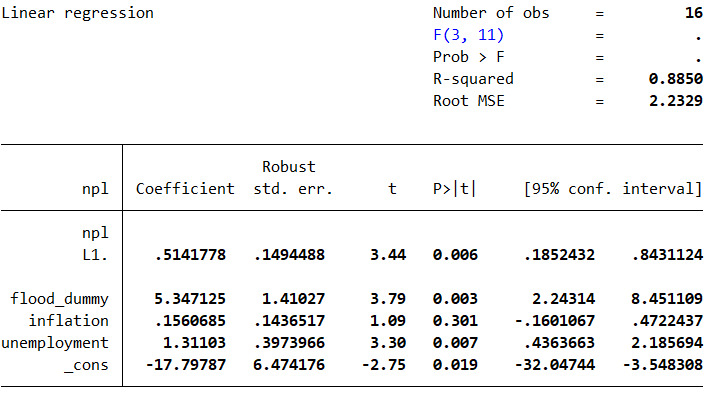The height and width of the screenshot is (393, 710).
Task: Click the 'Coefficient' column header
Action: coord(185,189)
